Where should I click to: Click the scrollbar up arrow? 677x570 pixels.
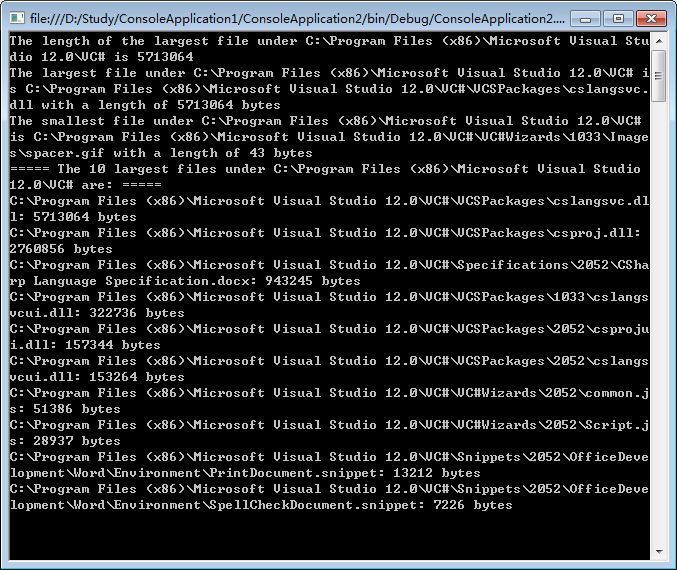coord(659,41)
